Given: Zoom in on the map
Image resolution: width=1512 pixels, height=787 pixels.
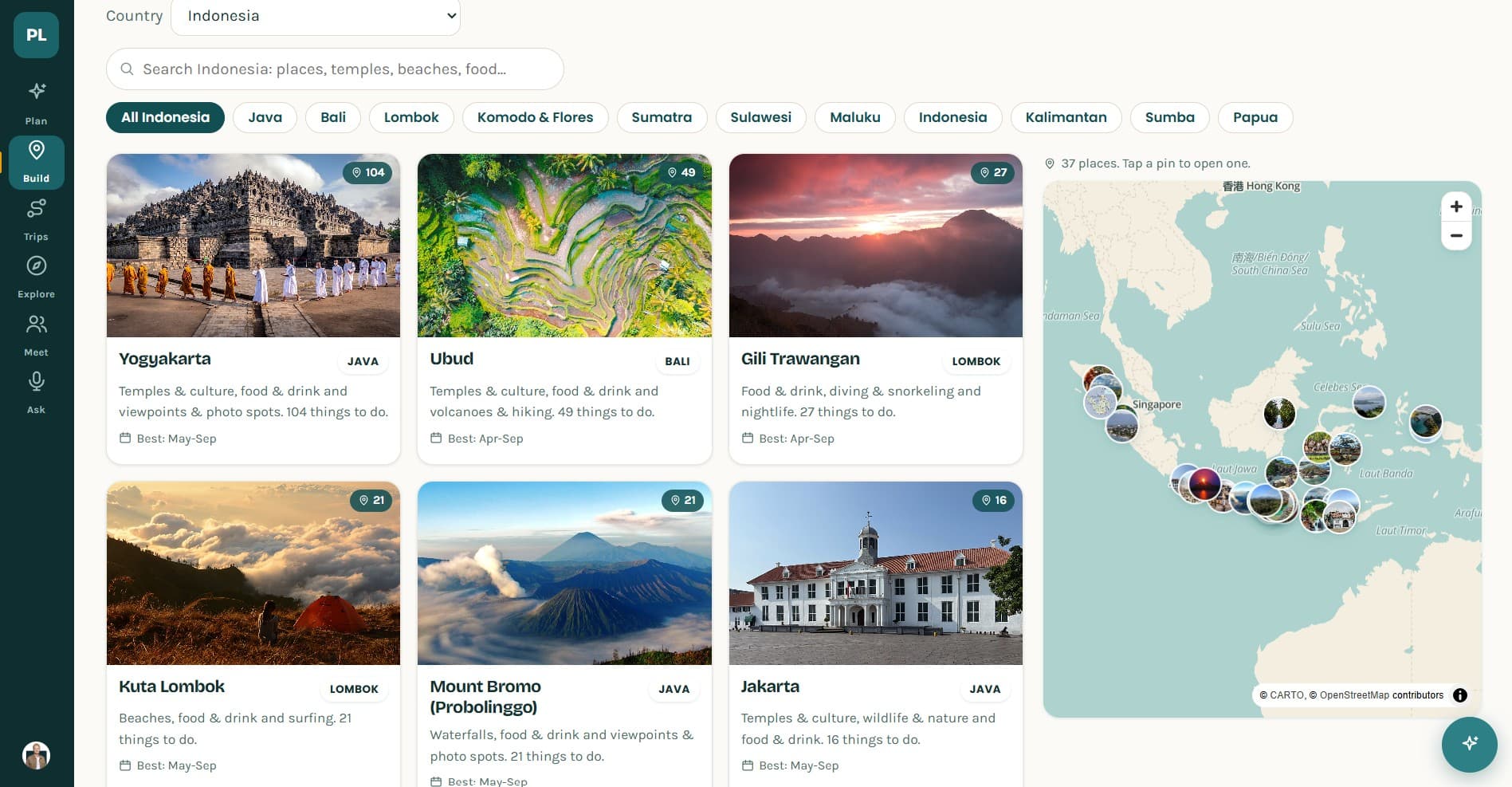Looking at the screenshot, I should point(1456,207).
